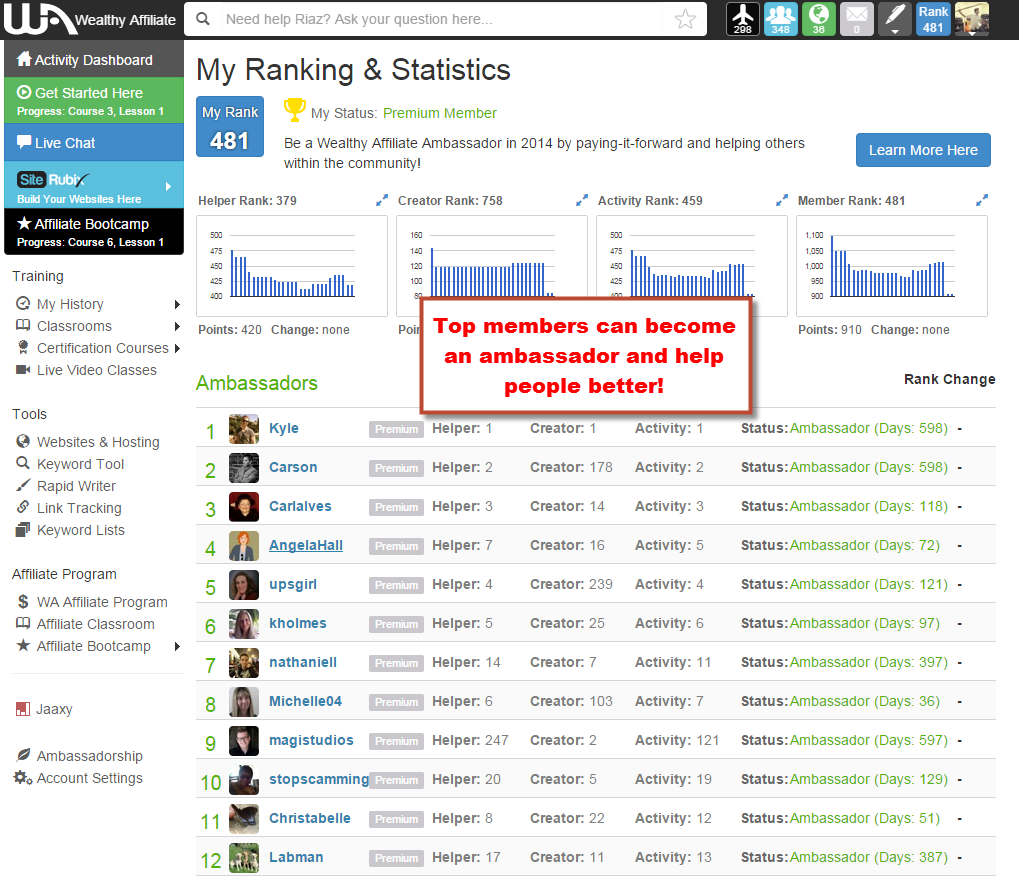Click 'Points: 420' under Helper Rank
This screenshot has height=876, width=1019.
pyautogui.click(x=230, y=329)
